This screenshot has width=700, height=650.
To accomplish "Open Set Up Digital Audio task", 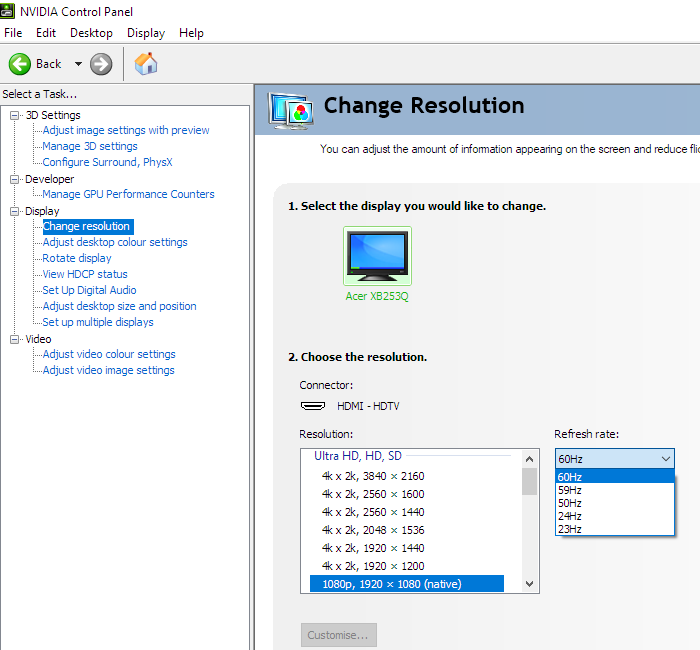I will [x=89, y=290].
